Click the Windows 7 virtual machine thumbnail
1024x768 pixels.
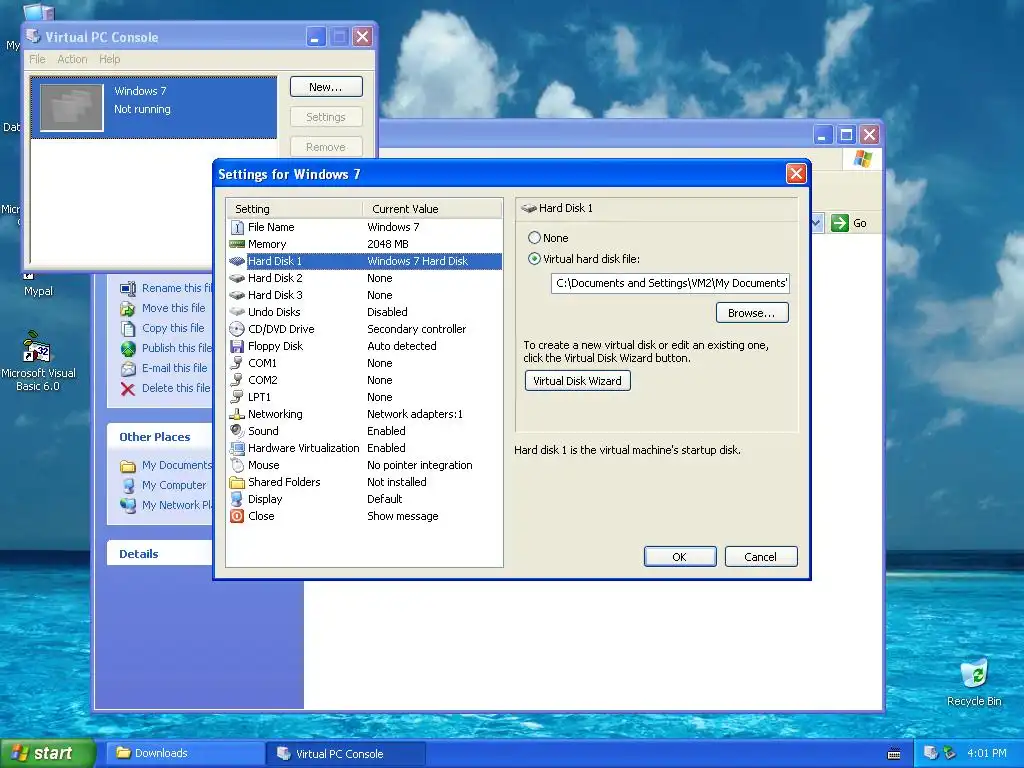(72, 107)
